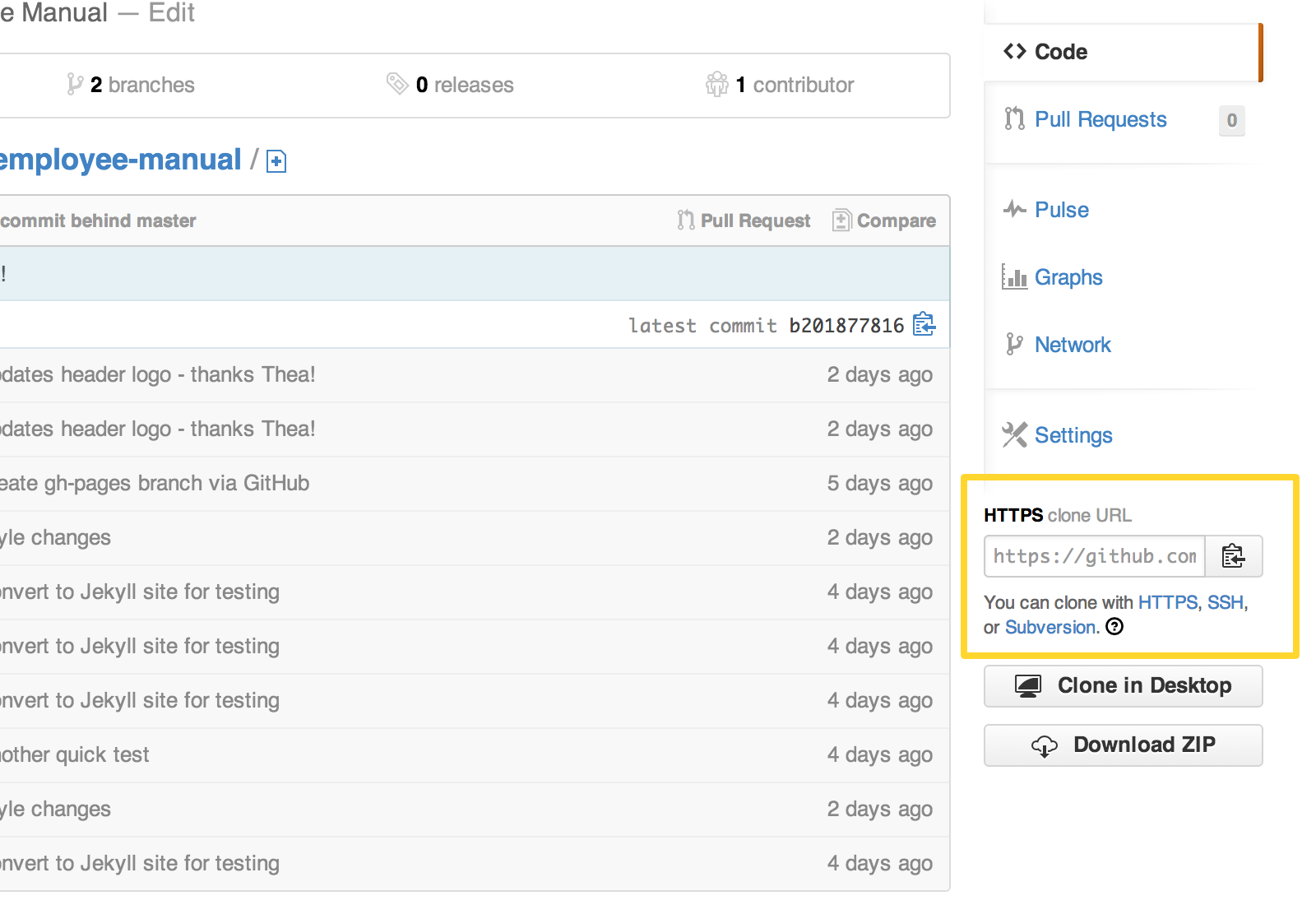Image resolution: width=1316 pixels, height=905 pixels.
Task: Create a Pull Request from branch bar
Action: tap(744, 220)
